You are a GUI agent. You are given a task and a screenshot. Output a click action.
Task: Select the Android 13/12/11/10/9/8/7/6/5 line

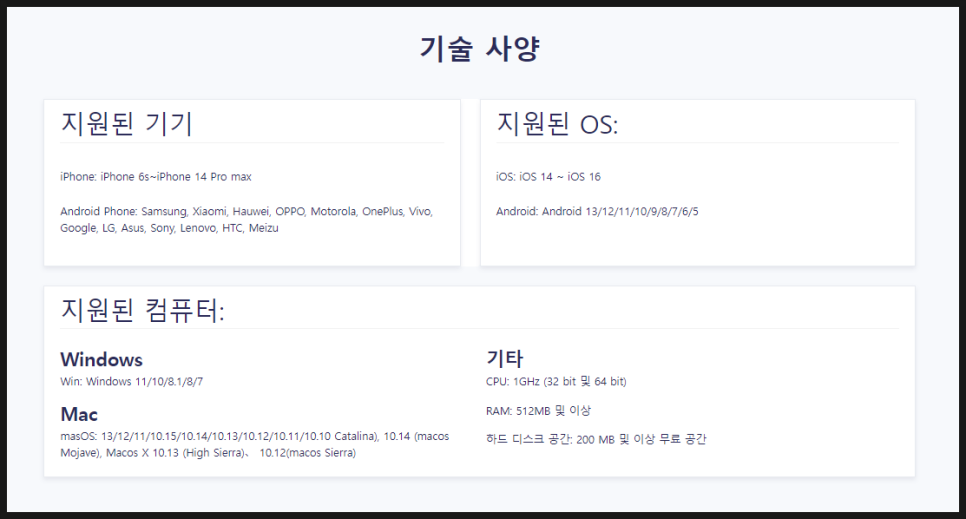click(597, 211)
